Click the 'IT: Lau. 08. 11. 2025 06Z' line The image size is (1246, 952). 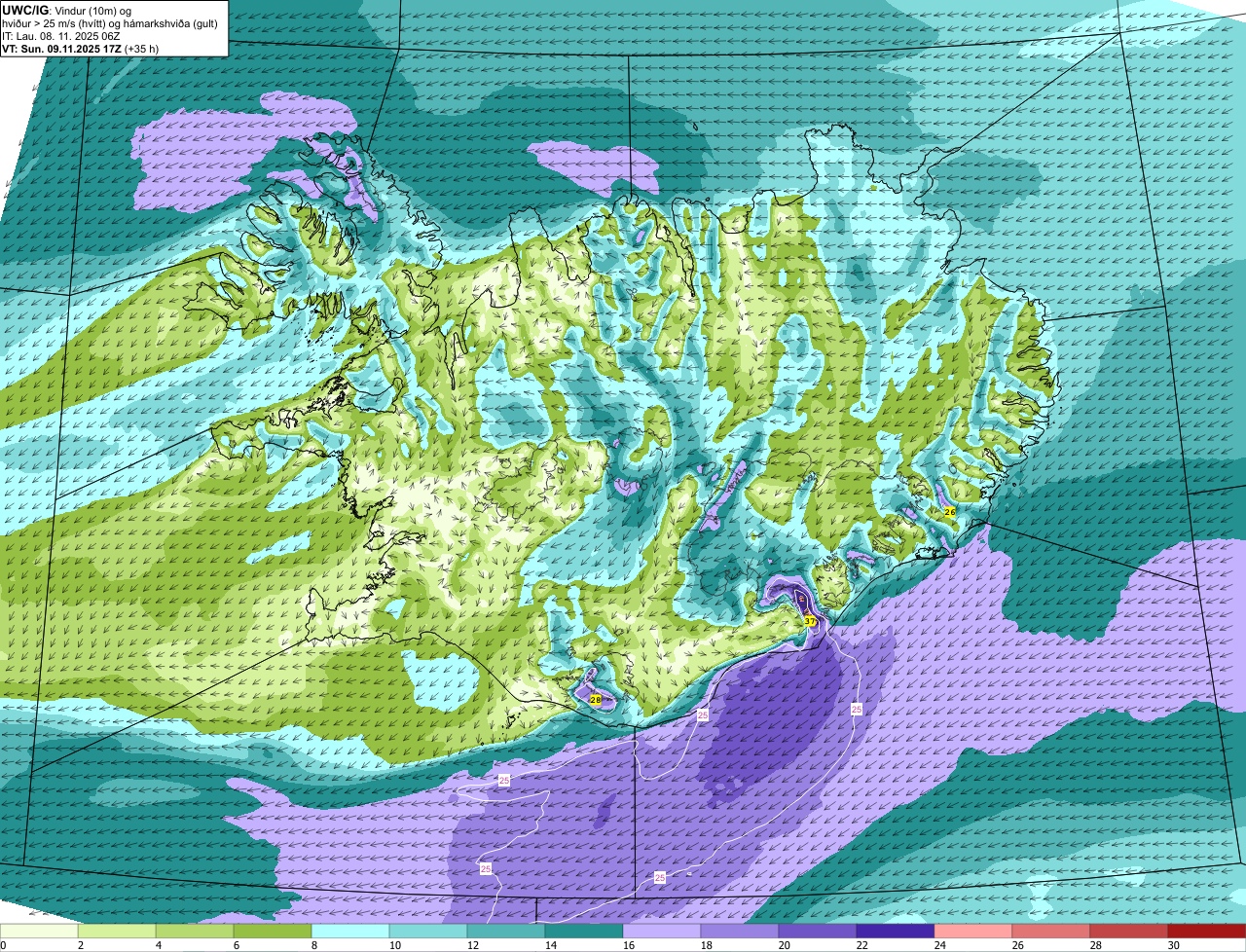(x=61, y=35)
